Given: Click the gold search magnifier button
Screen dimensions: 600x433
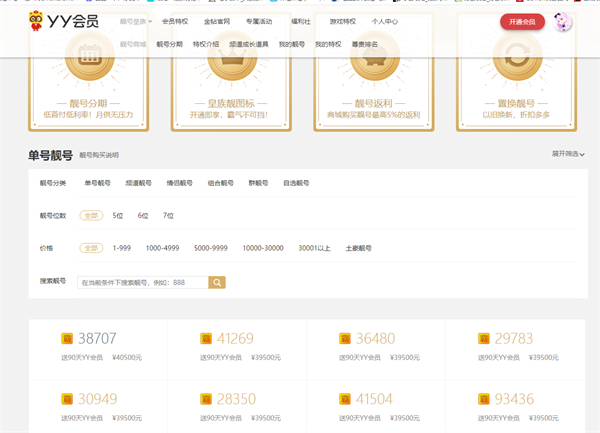Looking at the screenshot, I should (x=217, y=282).
